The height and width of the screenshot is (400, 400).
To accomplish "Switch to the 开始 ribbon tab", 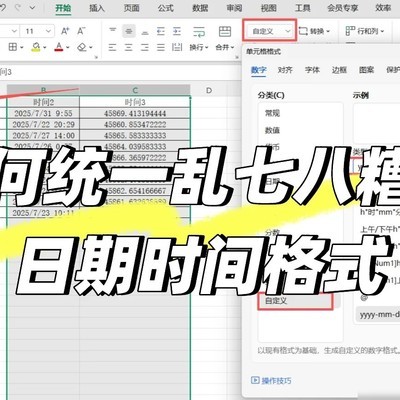I will (63, 8).
